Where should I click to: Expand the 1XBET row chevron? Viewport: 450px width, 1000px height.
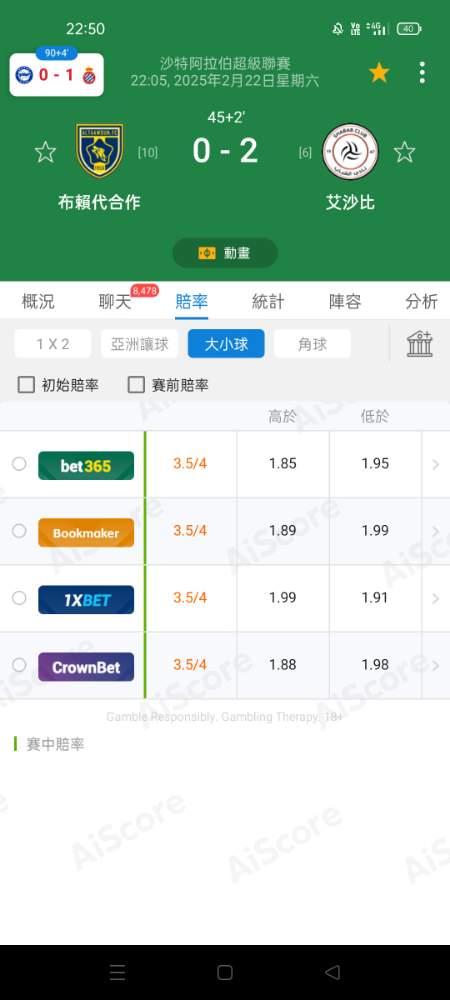(x=436, y=598)
